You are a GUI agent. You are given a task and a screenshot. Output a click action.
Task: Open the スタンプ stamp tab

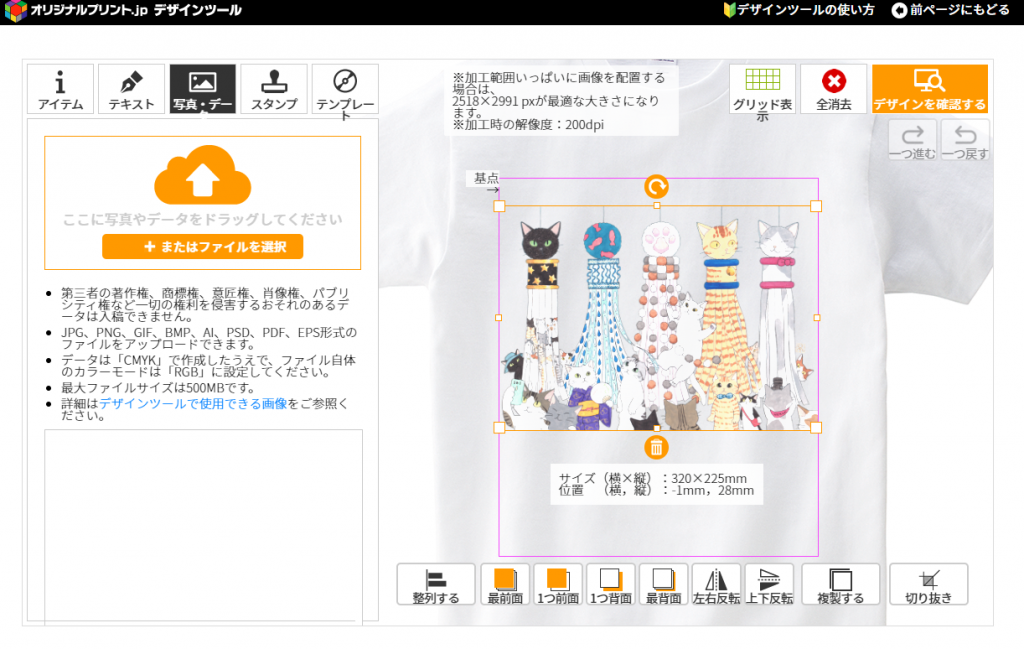tap(274, 89)
